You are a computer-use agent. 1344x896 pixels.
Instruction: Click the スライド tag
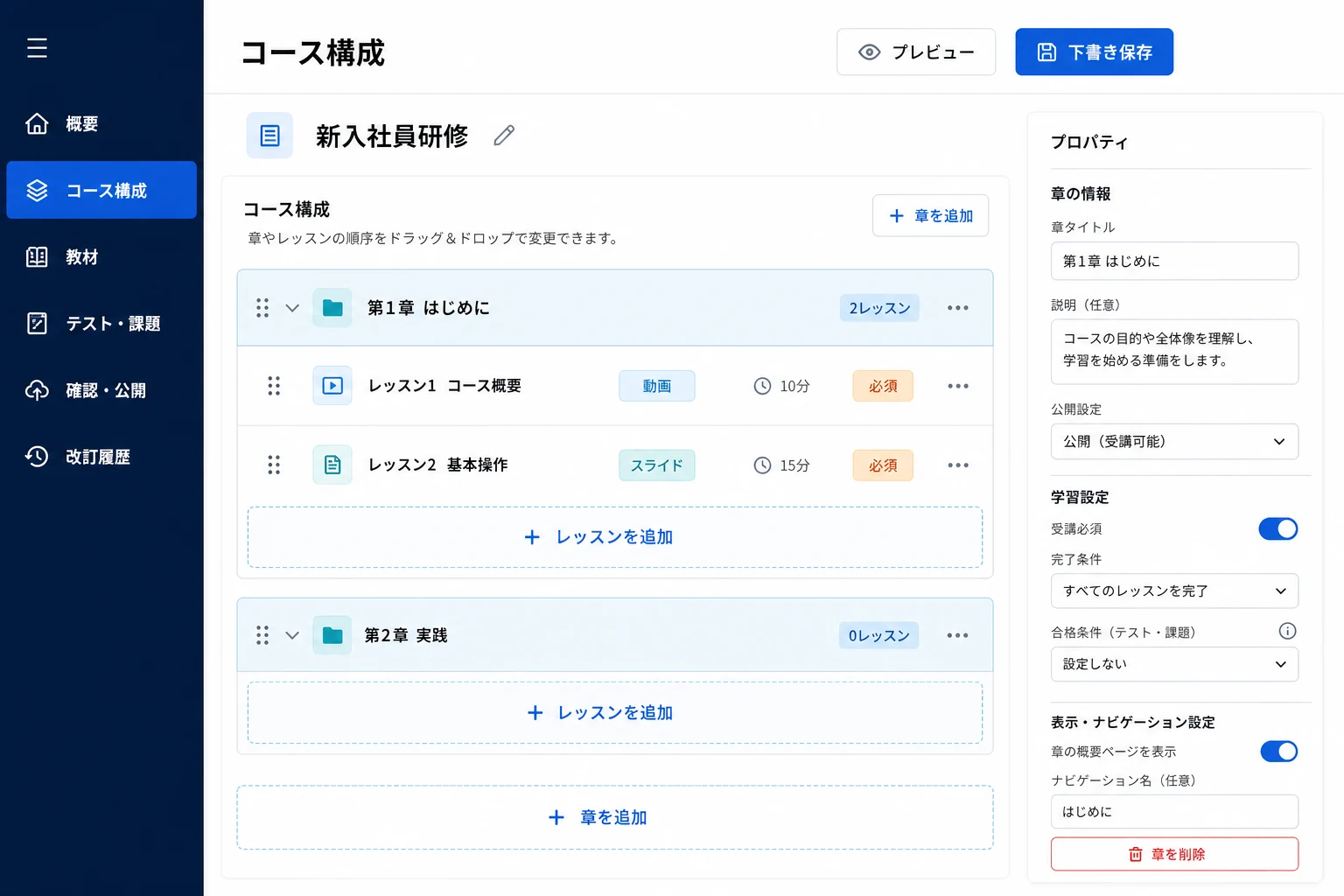pyautogui.click(x=657, y=465)
